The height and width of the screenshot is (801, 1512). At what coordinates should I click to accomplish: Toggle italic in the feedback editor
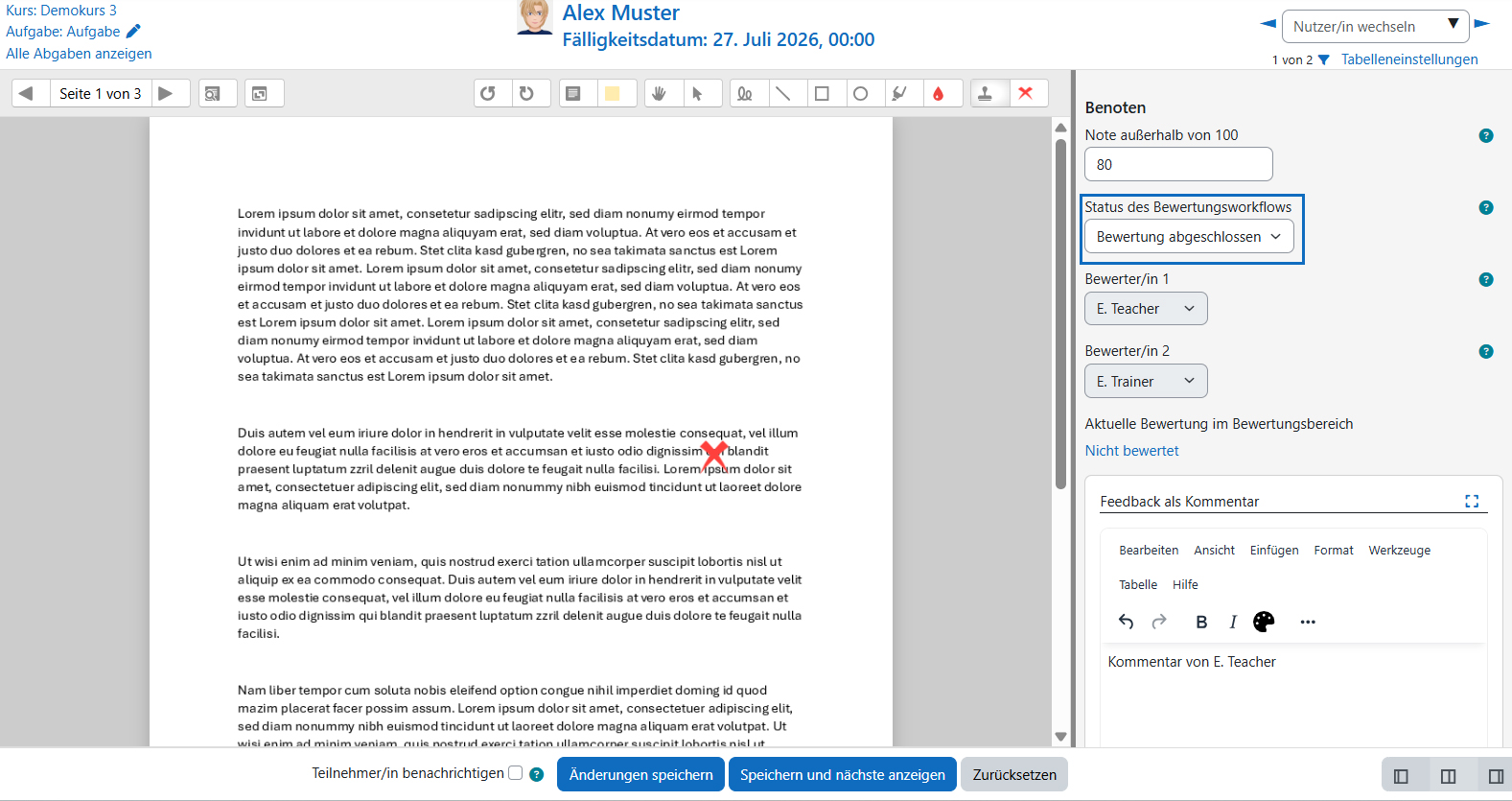1233,622
